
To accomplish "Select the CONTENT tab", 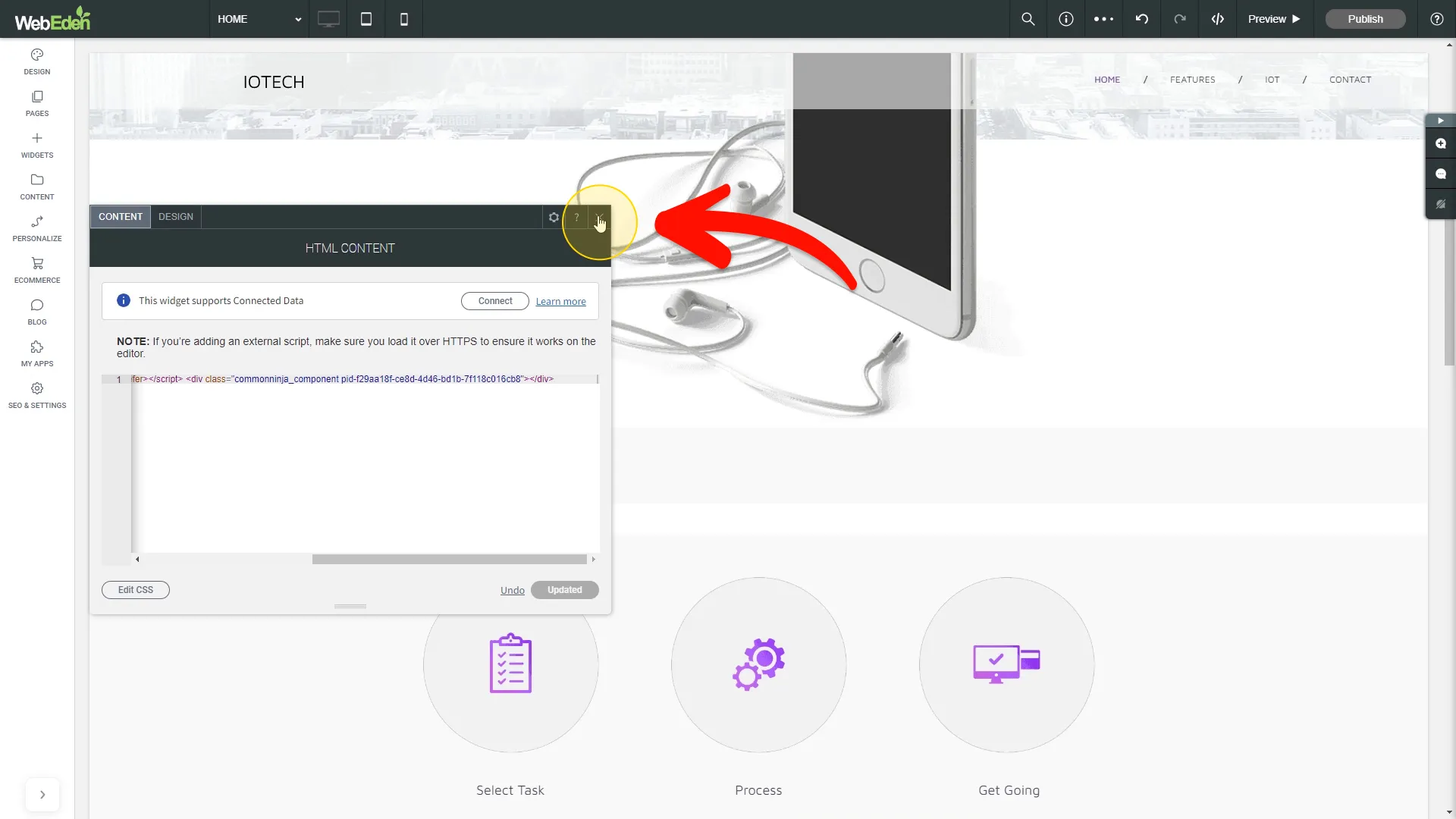I will [x=121, y=217].
